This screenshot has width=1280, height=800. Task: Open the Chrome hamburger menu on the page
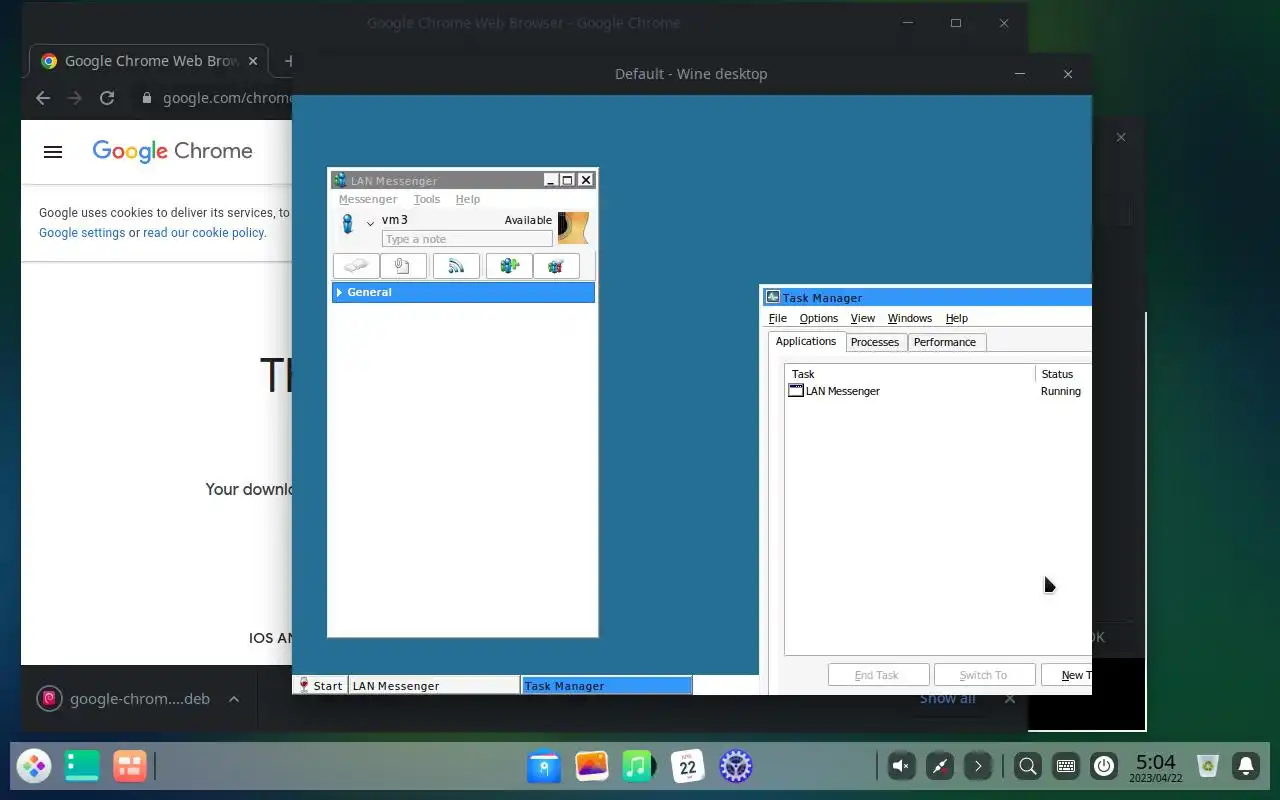pos(53,152)
